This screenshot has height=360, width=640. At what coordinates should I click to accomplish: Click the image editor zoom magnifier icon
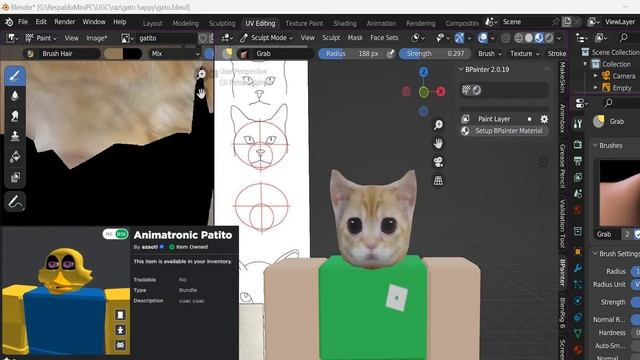tap(201, 74)
